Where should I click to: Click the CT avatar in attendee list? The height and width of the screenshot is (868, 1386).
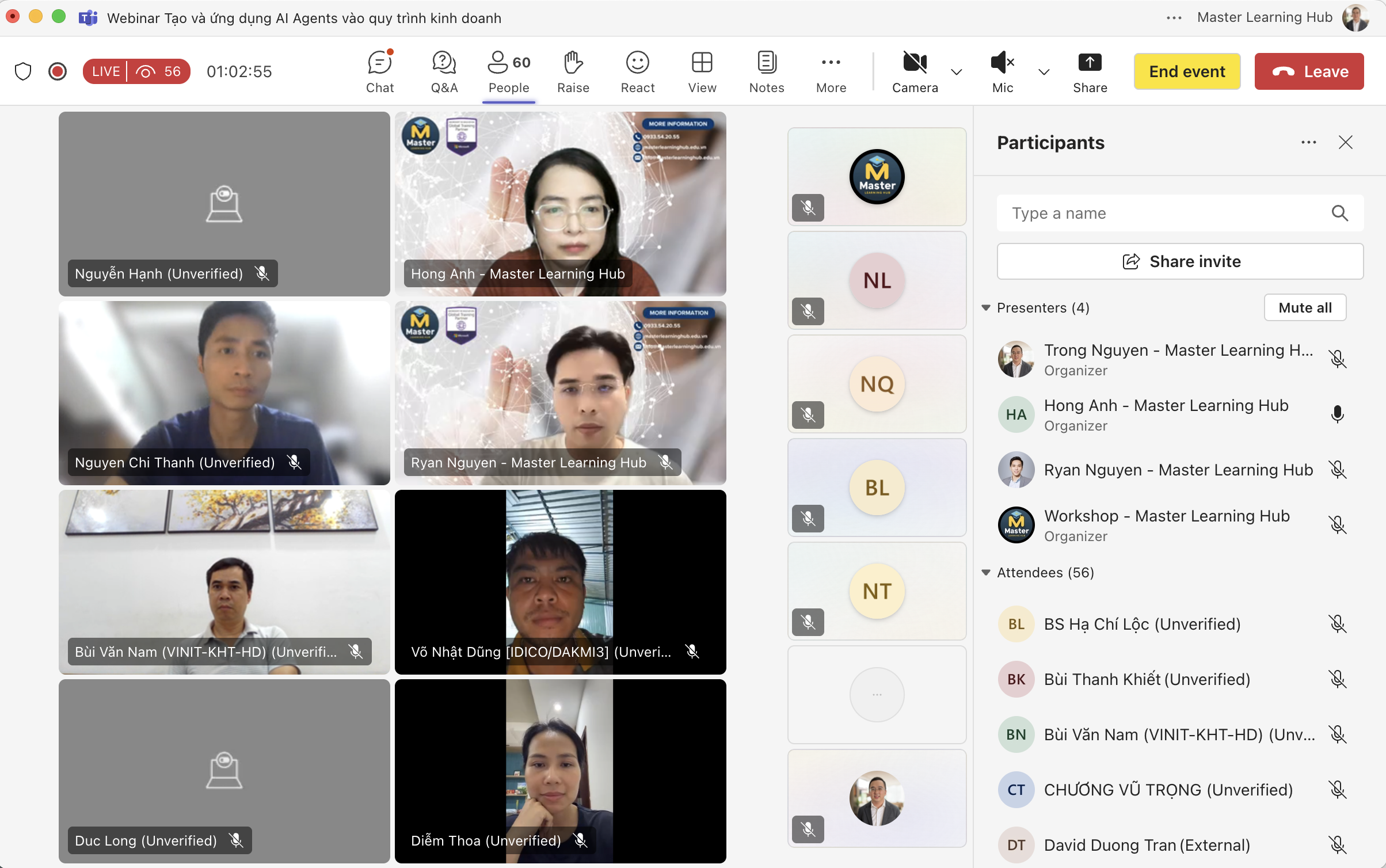[x=1016, y=790]
